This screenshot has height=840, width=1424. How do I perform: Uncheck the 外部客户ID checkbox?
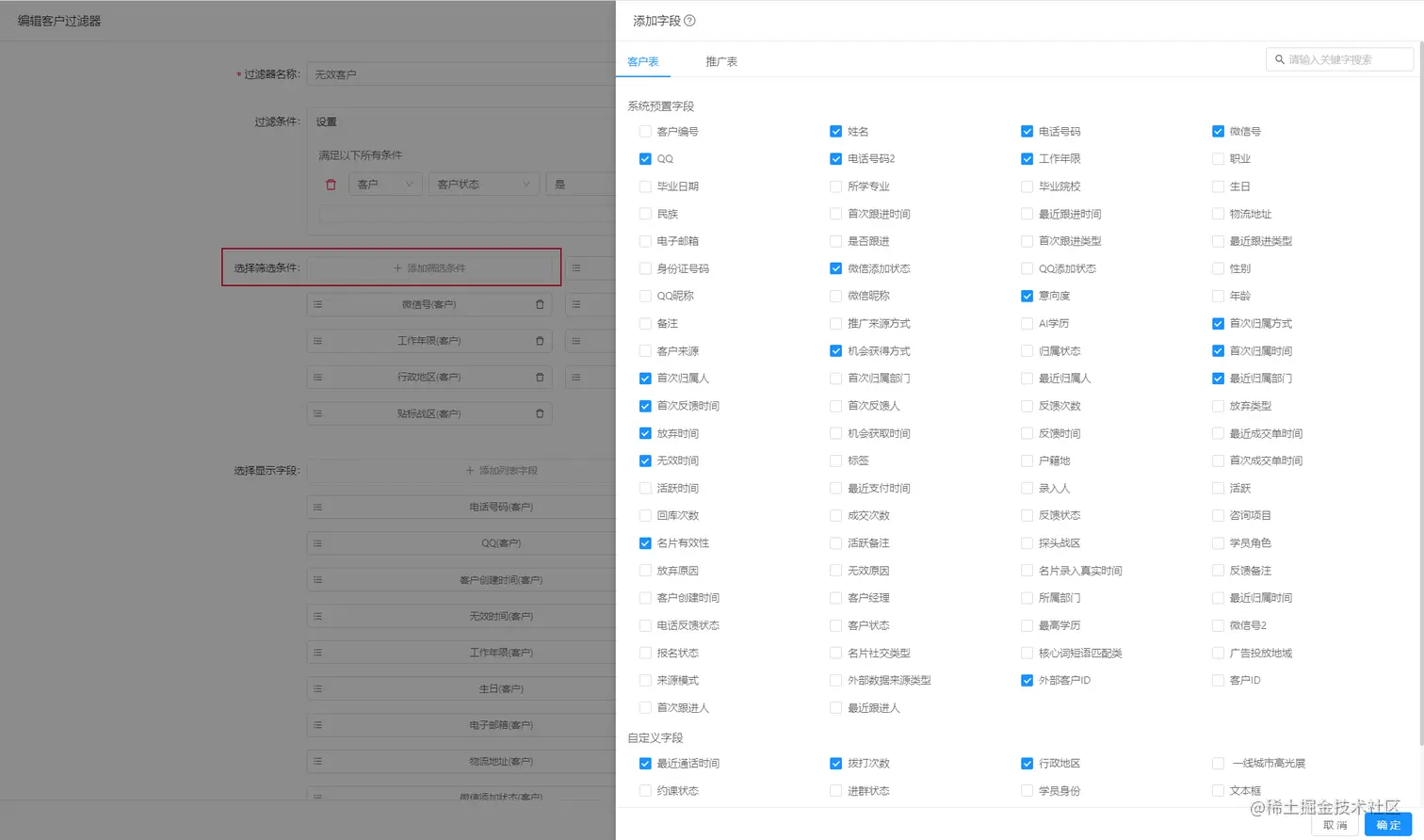click(1027, 680)
